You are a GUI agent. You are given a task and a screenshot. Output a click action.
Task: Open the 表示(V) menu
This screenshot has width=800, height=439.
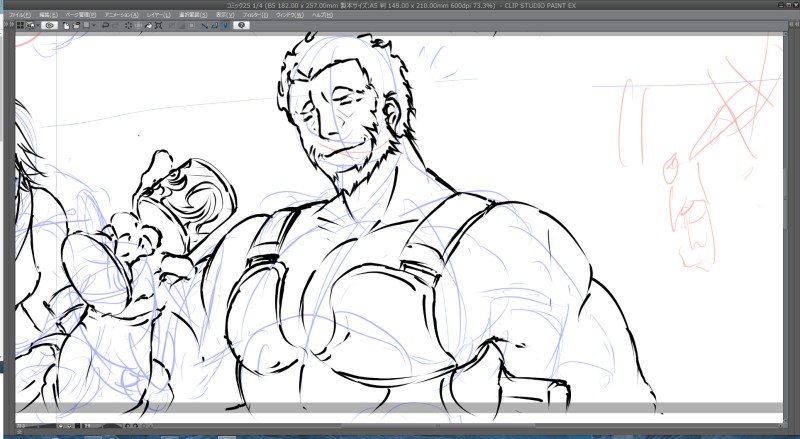224,15
